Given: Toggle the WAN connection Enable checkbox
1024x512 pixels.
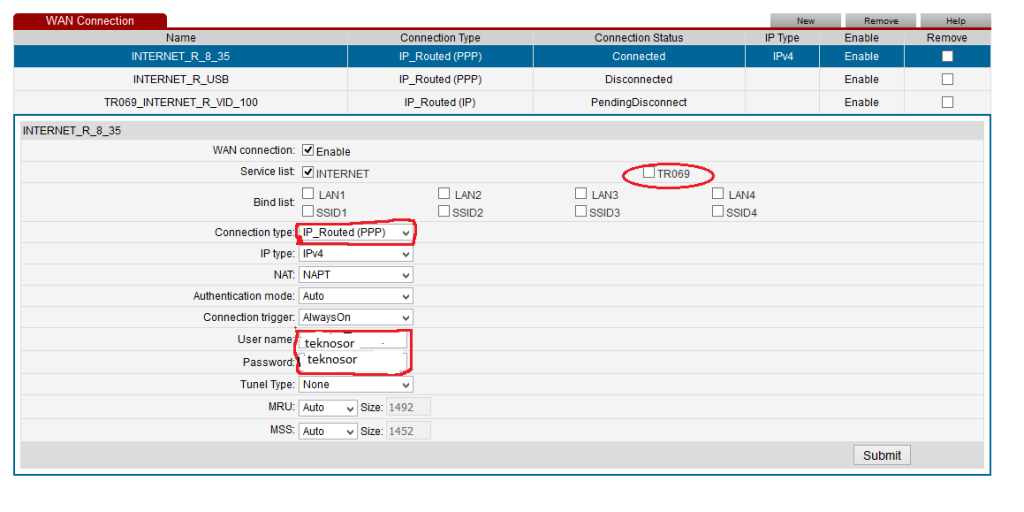Looking at the screenshot, I should click(x=308, y=151).
